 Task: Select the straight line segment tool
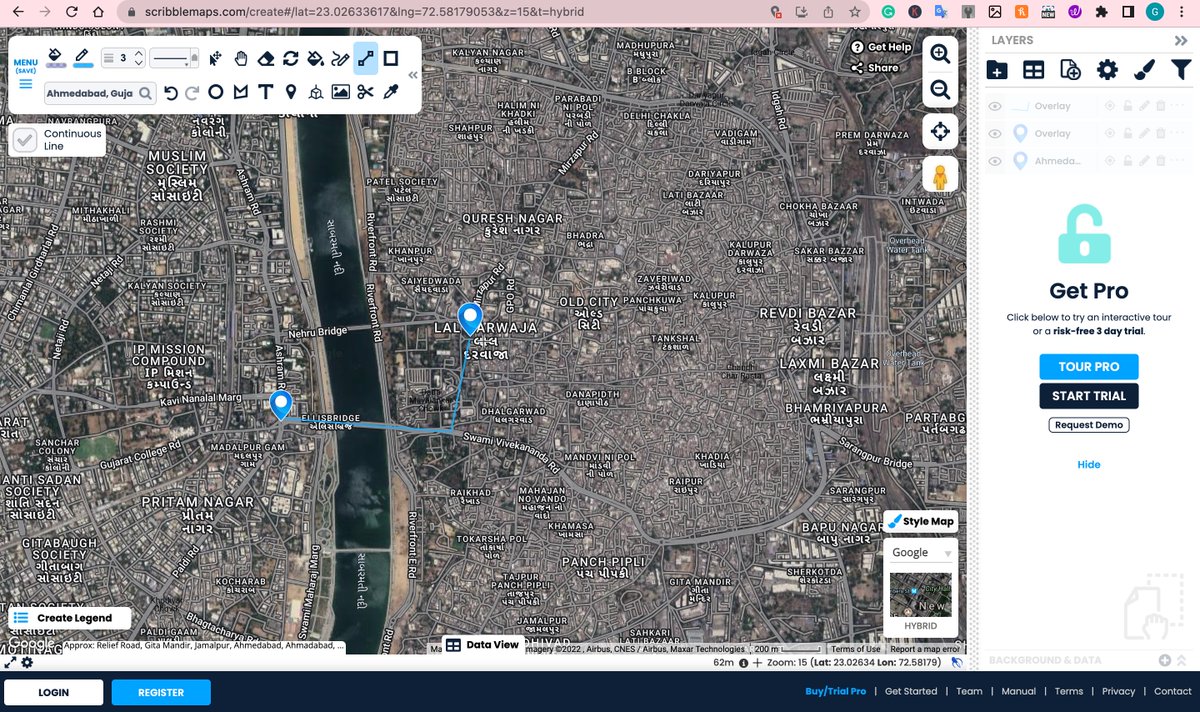[x=366, y=58]
